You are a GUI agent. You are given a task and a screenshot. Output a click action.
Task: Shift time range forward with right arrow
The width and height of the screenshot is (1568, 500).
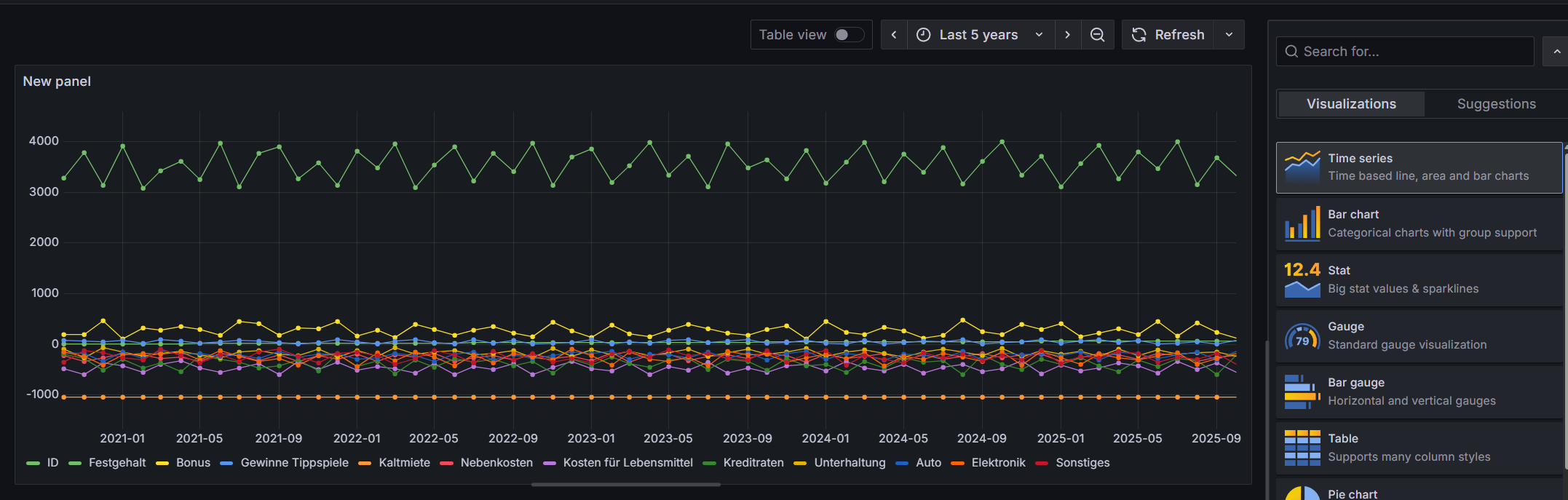click(1067, 35)
